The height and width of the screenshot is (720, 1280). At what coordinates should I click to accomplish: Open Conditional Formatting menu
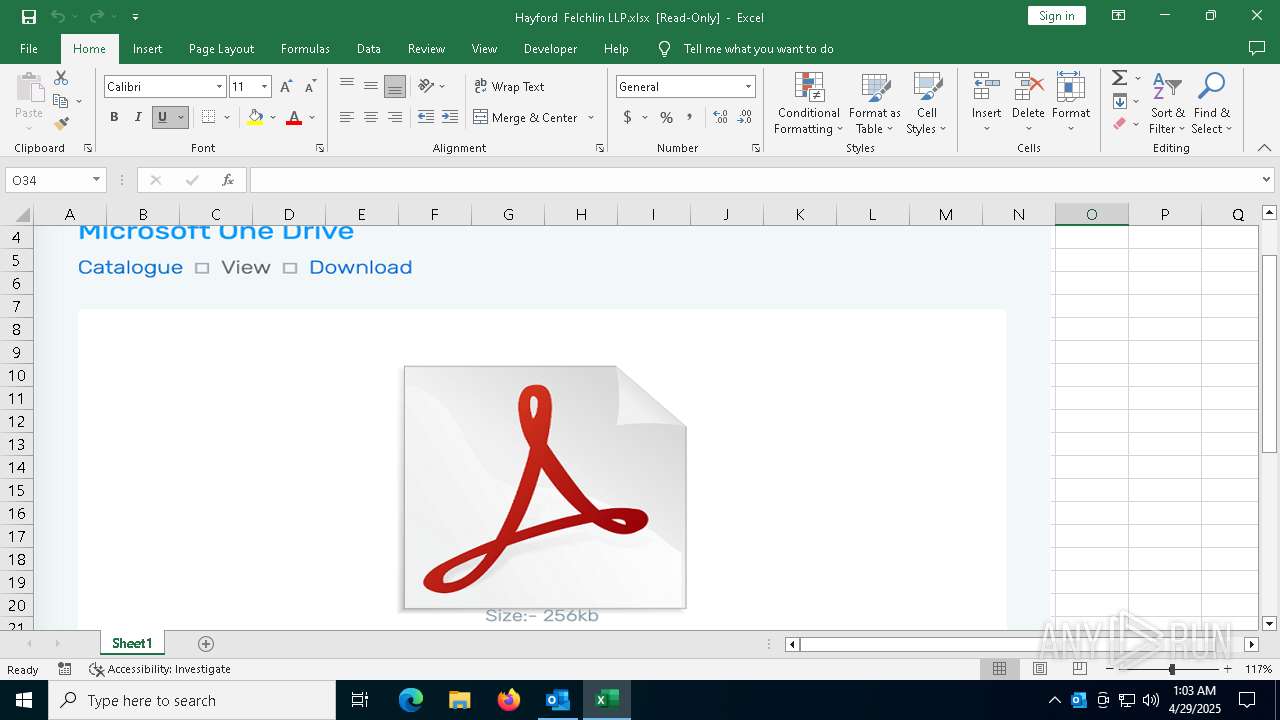coord(808,103)
